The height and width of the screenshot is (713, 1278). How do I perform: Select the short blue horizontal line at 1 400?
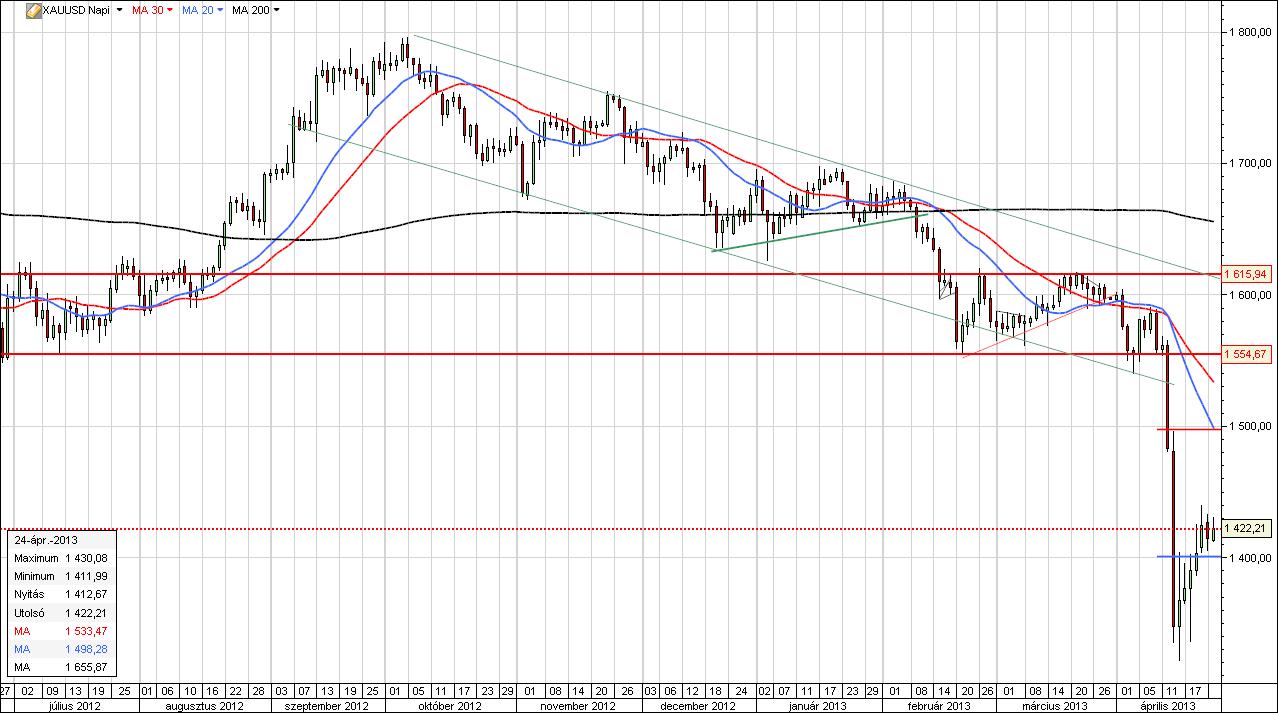[1188, 556]
